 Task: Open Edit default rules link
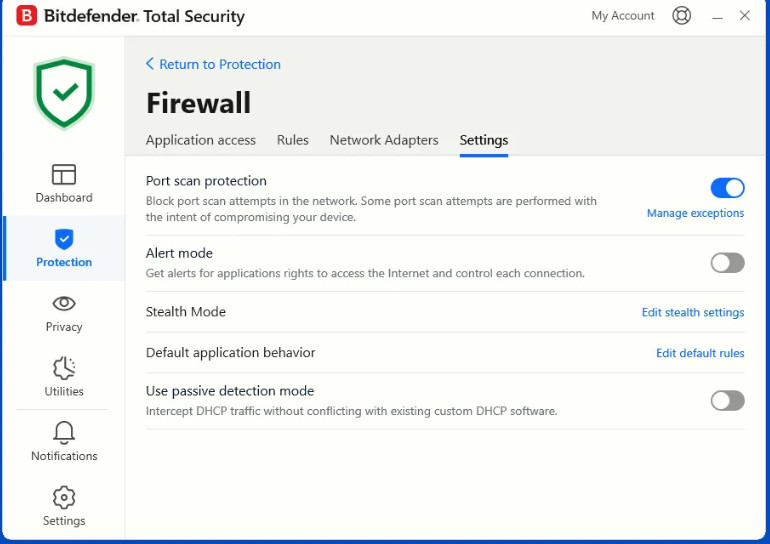(700, 353)
